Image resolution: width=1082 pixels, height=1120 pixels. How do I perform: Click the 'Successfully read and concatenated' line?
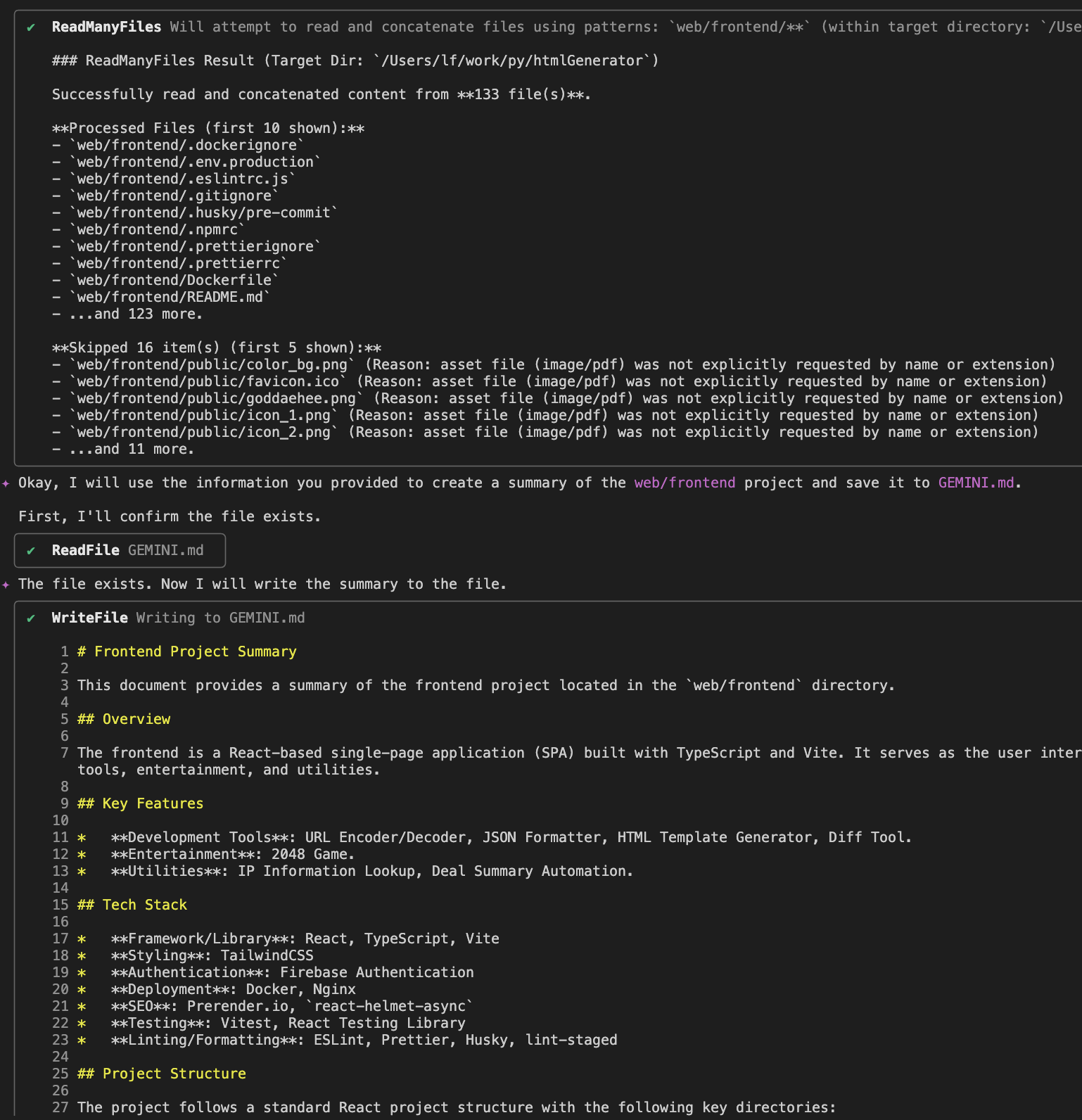point(322,94)
